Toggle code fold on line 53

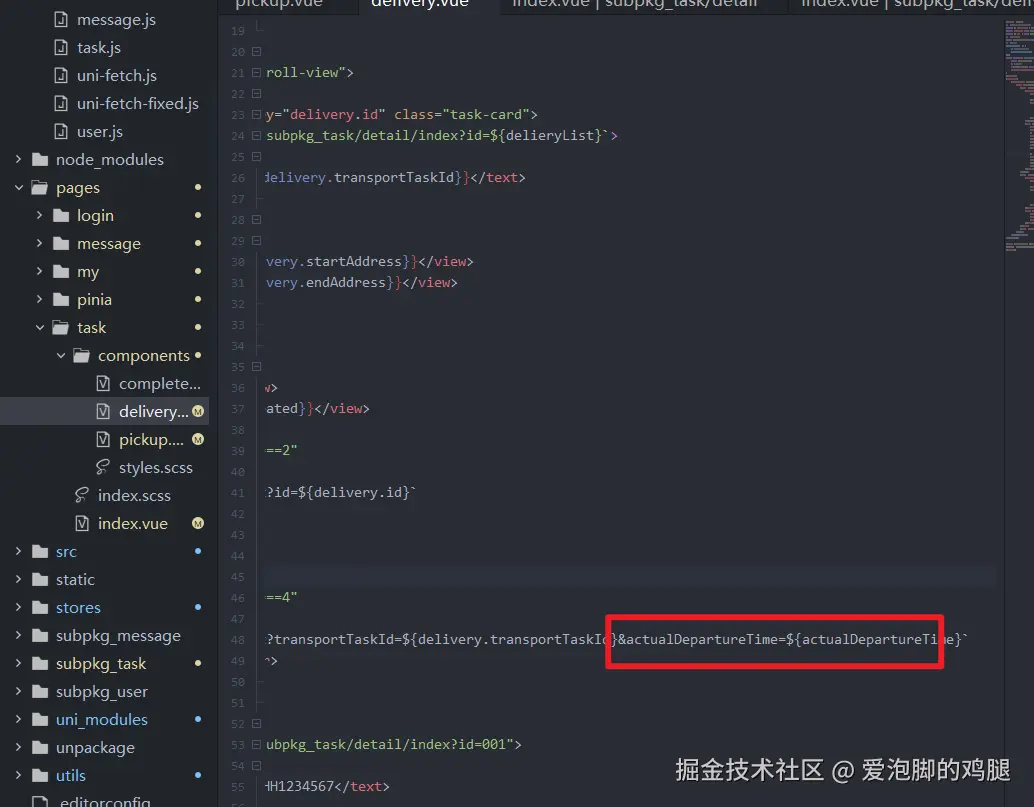tap(257, 744)
